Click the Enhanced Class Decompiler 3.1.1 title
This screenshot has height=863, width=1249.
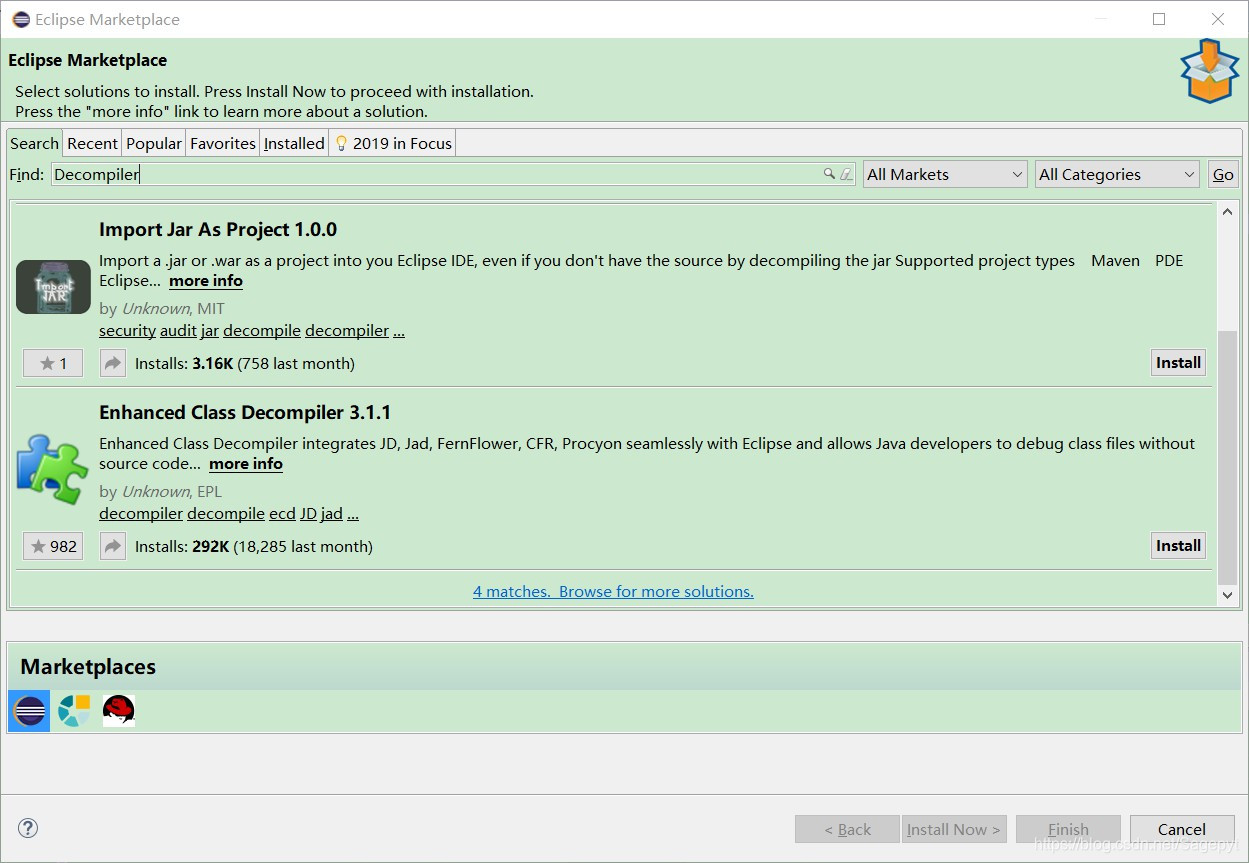tap(245, 412)
